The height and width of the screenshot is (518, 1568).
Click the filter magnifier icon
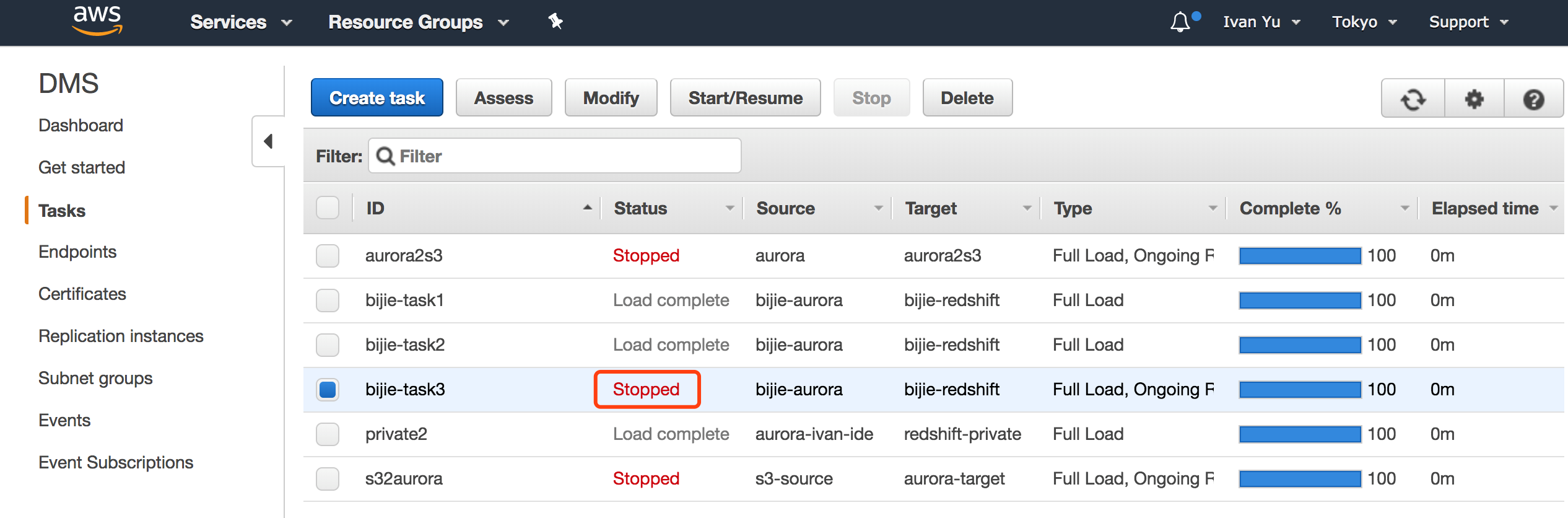click(385, 156)
